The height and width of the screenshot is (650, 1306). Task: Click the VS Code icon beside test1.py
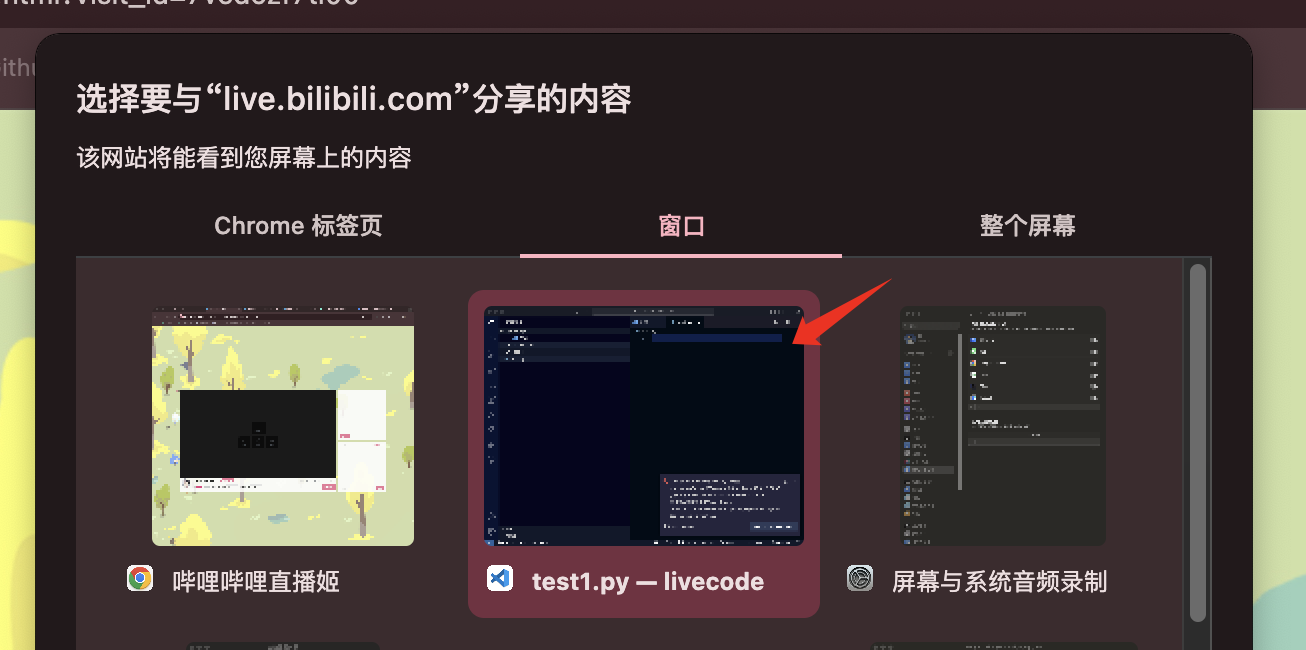tap(500, 578)
